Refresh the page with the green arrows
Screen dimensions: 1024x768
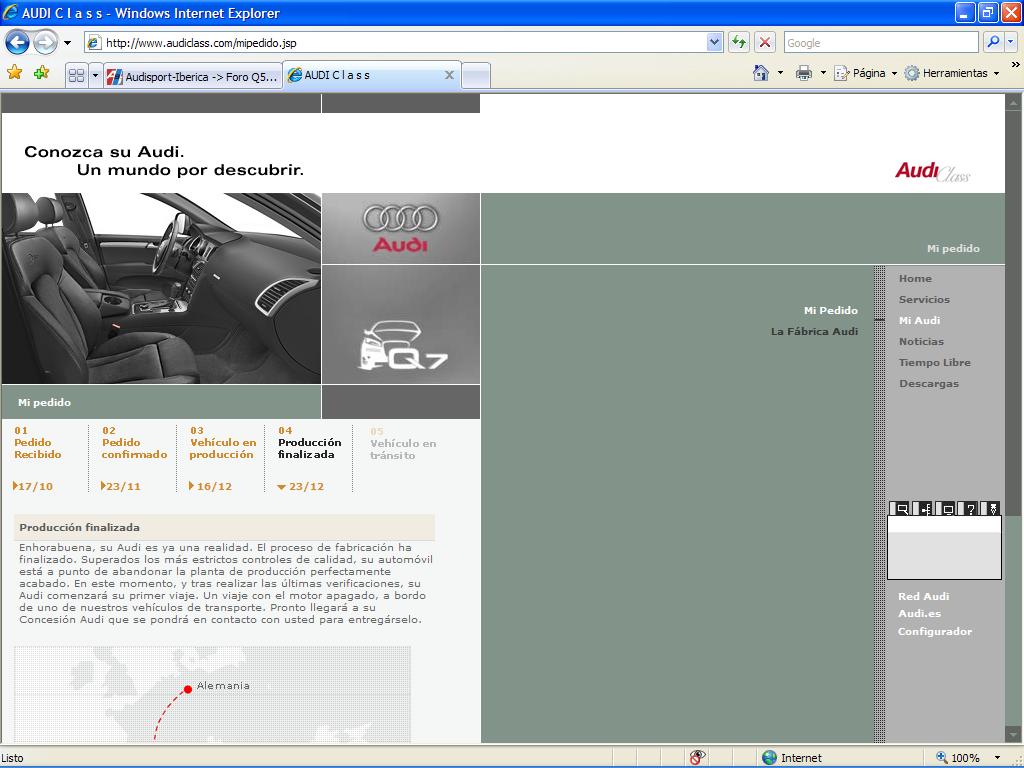739,43
